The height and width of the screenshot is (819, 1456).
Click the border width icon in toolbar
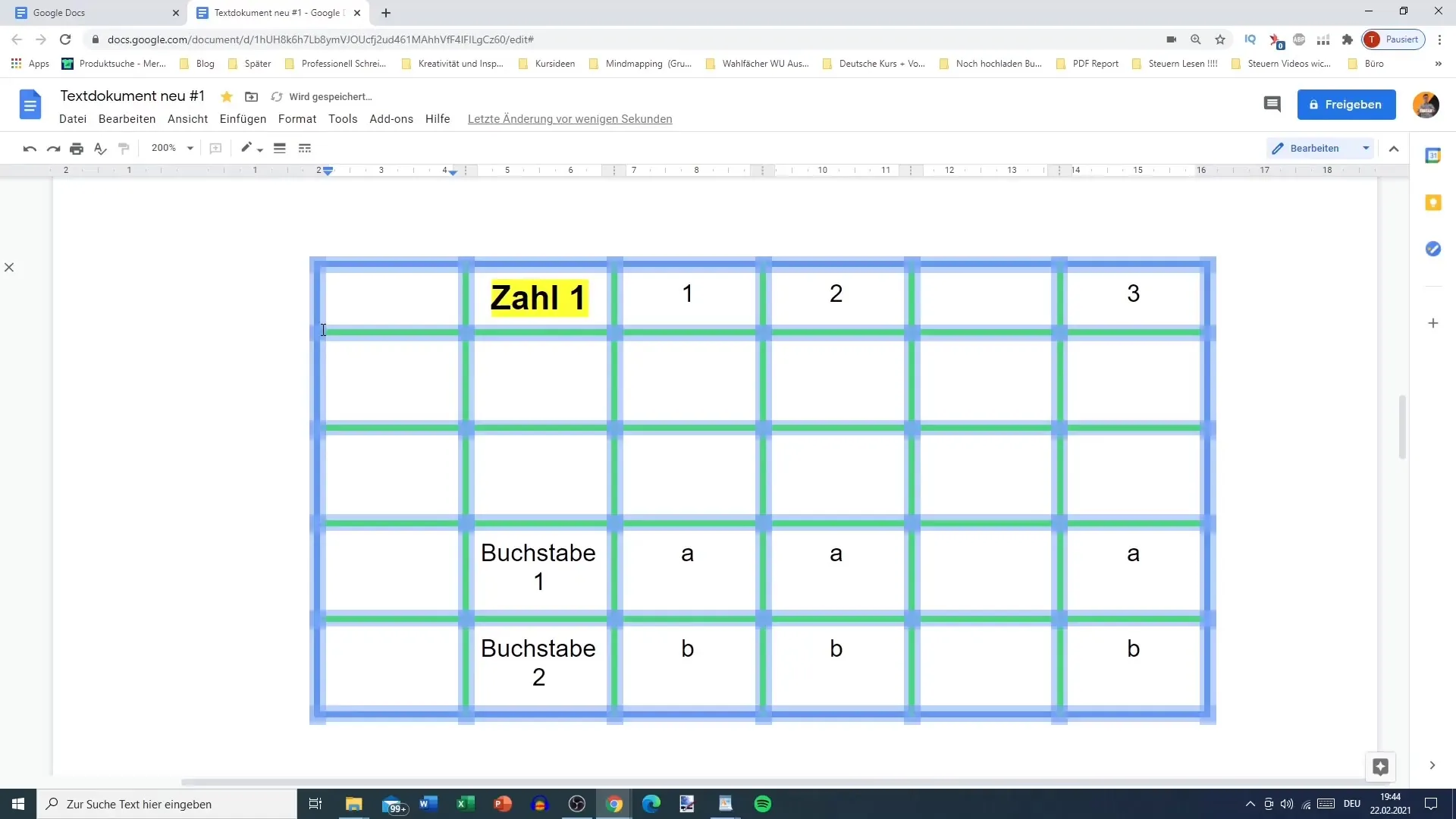(279, 148)
